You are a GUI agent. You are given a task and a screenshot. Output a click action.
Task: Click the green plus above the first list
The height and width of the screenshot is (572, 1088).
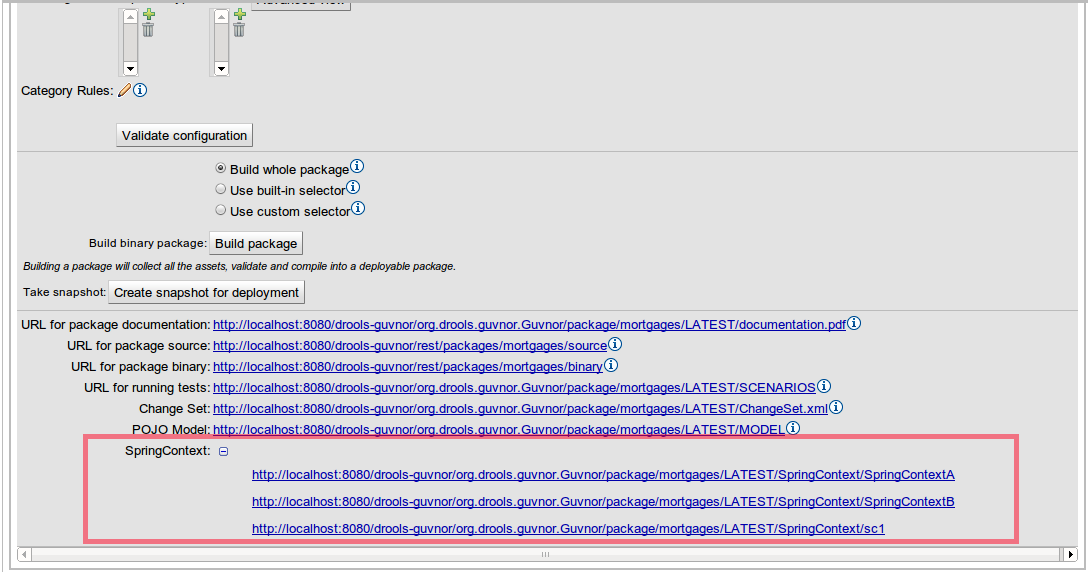pyautogui.click(x=148, y=14)
